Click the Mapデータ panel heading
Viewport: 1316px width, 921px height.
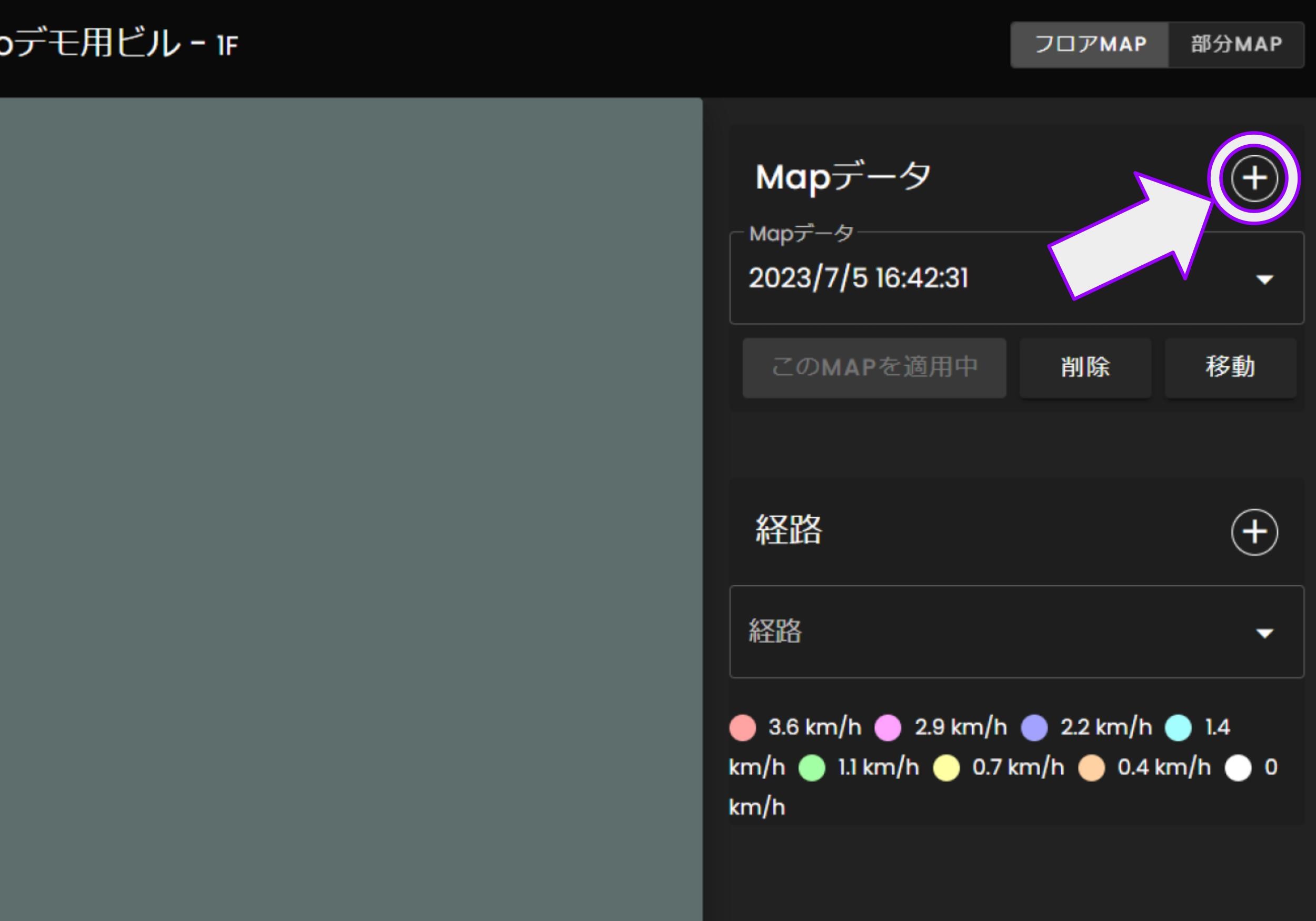click(x=843, y=176)
